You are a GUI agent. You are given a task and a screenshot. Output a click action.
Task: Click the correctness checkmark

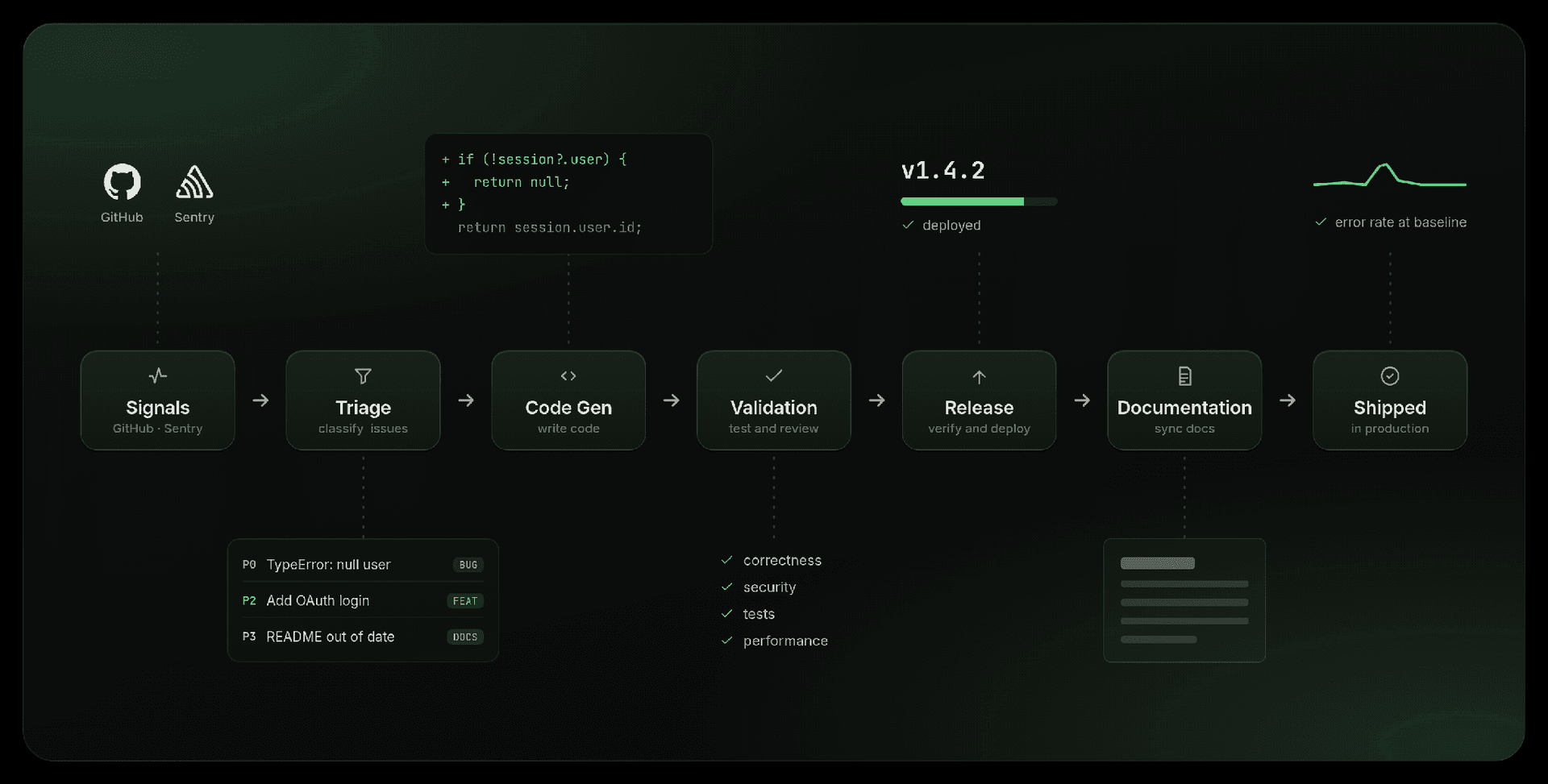(726, 560)
